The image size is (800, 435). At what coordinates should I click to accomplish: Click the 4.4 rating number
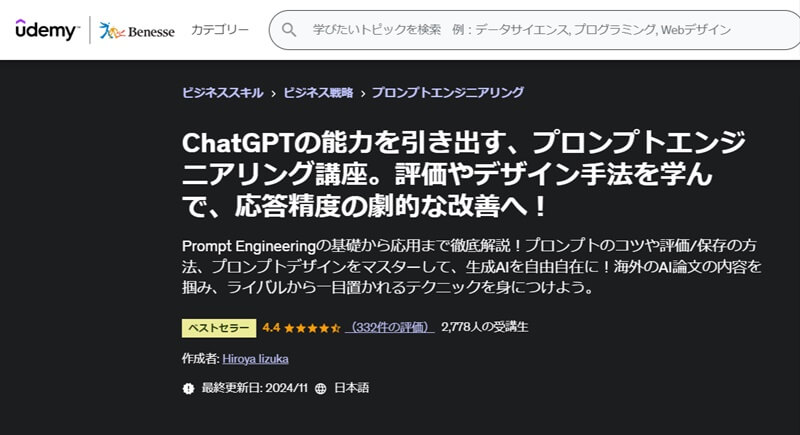pyautogui.click(x=271, y=327)
